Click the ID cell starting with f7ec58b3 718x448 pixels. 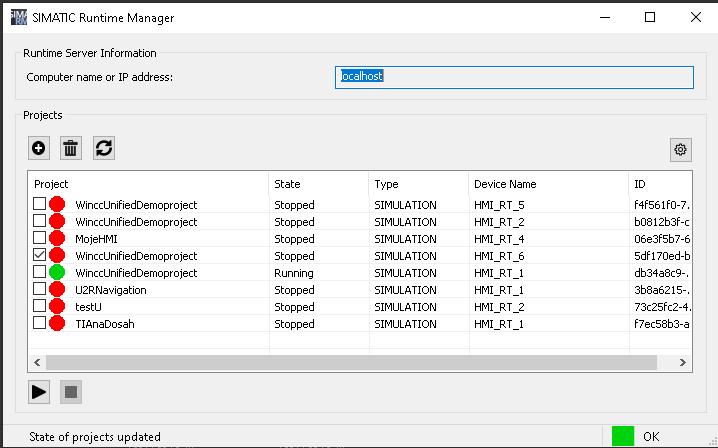(x=662, y=324)
